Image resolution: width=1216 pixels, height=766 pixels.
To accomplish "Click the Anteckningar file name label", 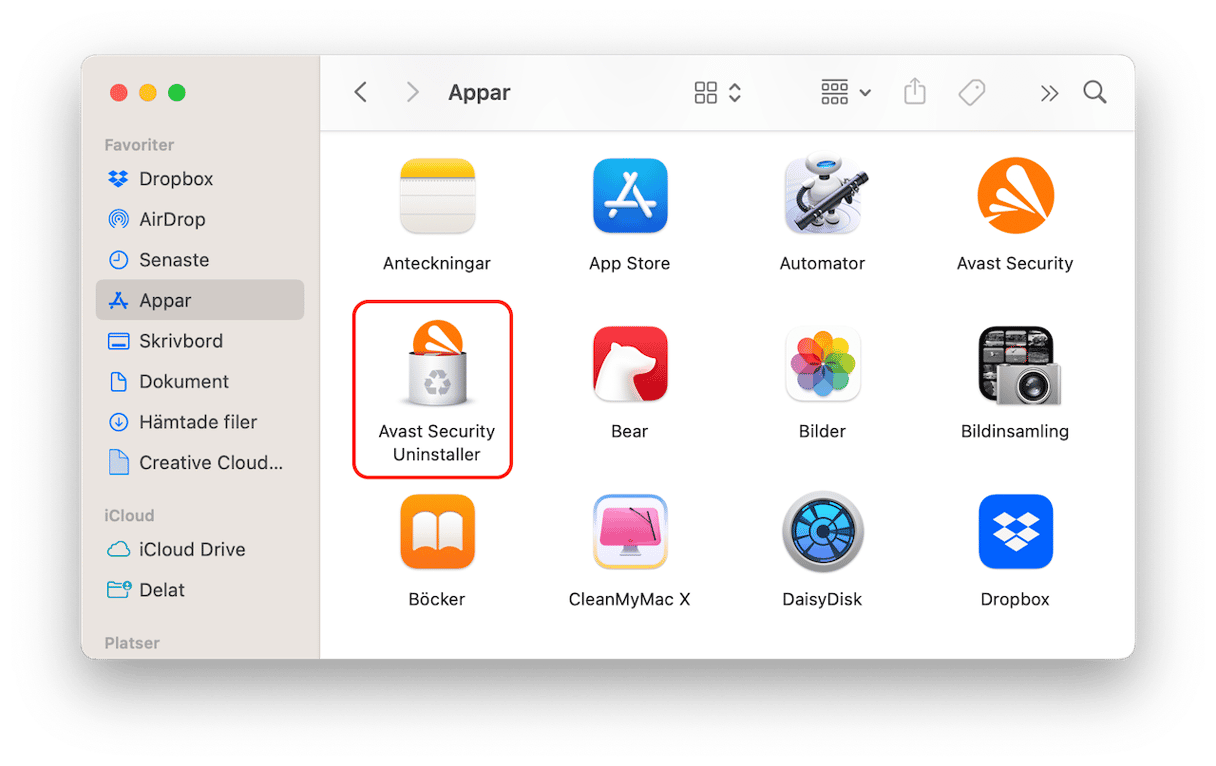I will tap(437, 263).
